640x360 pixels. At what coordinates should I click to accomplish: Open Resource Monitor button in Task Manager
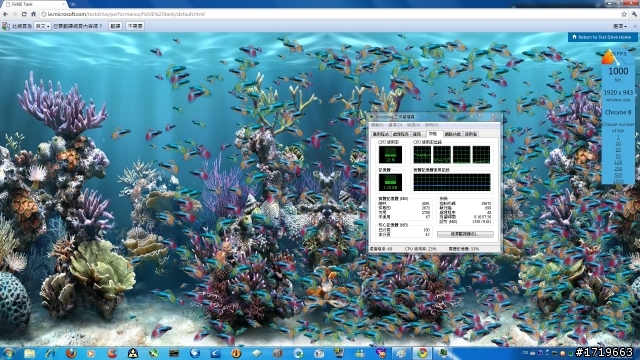[x=465, y=234]
